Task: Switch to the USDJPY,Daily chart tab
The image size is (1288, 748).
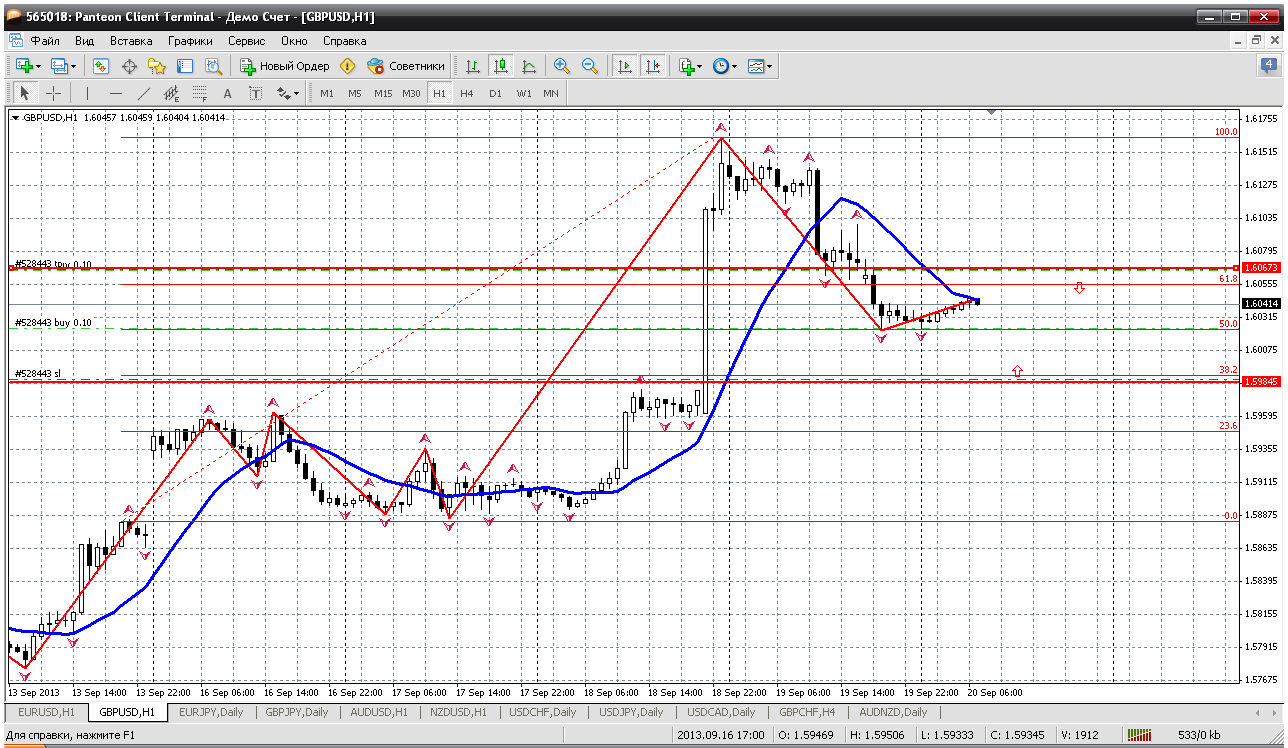Action: [630, 712]
